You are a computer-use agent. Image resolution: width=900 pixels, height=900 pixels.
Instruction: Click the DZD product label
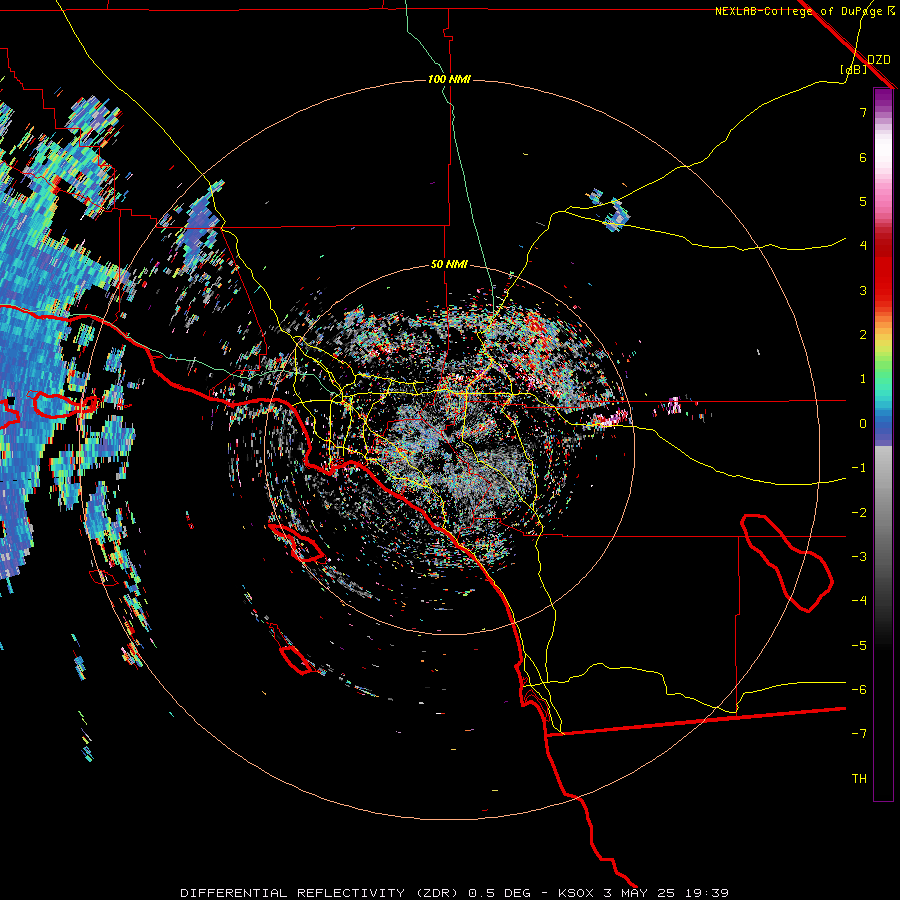(x=879, y=60)
